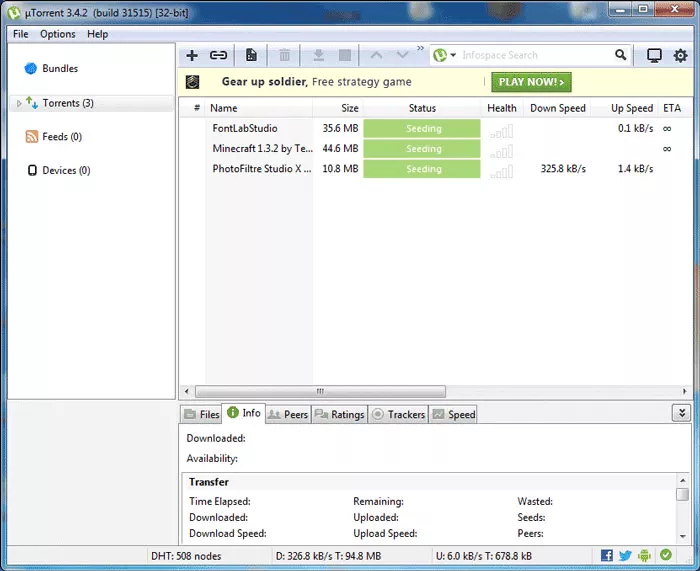The image size is (700, 571).
Task: Click Add Torrent from URL link icon
Action: pyautogui.click(x=218, y=55)
